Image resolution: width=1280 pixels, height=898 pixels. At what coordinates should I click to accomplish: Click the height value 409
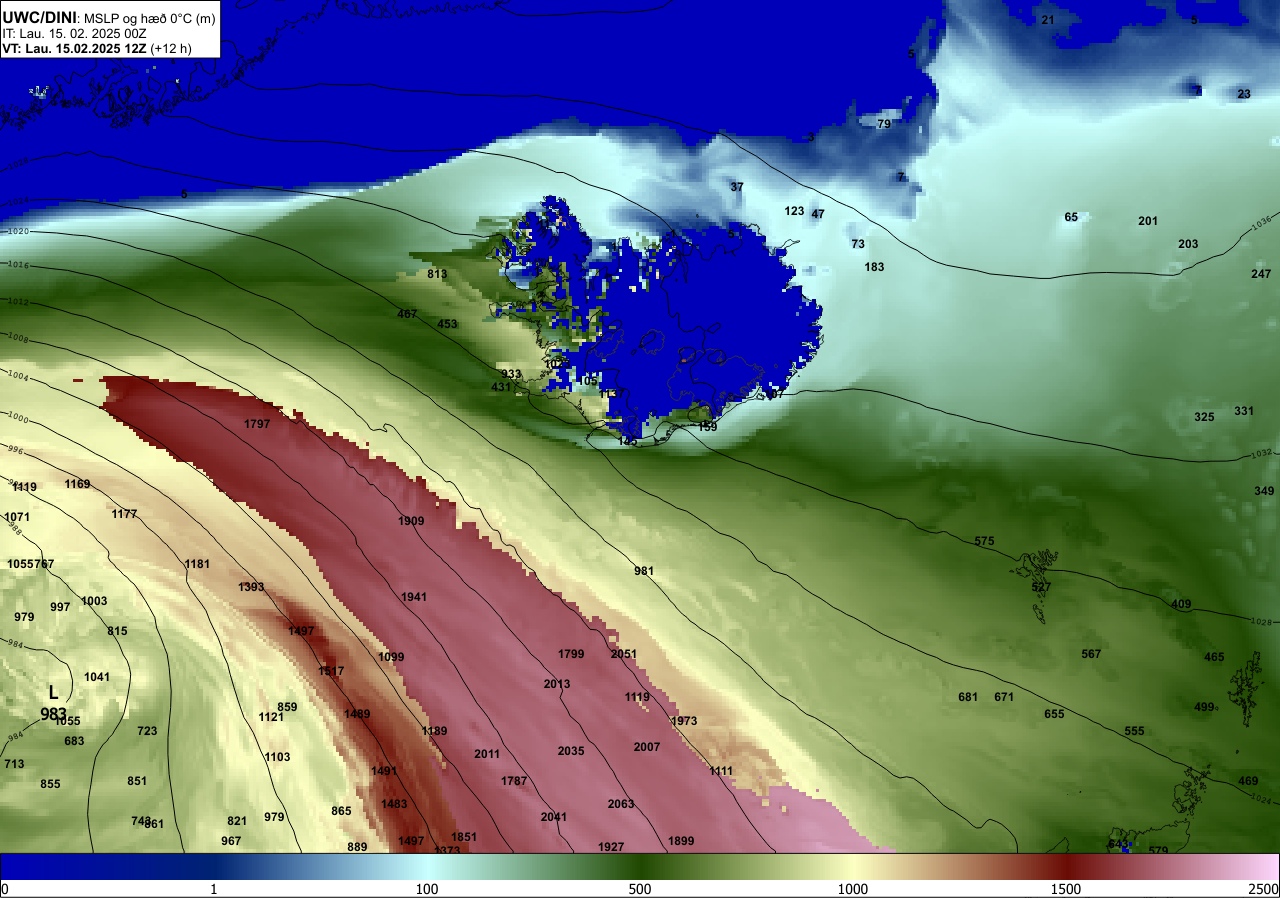click(x=1181, y=604)
